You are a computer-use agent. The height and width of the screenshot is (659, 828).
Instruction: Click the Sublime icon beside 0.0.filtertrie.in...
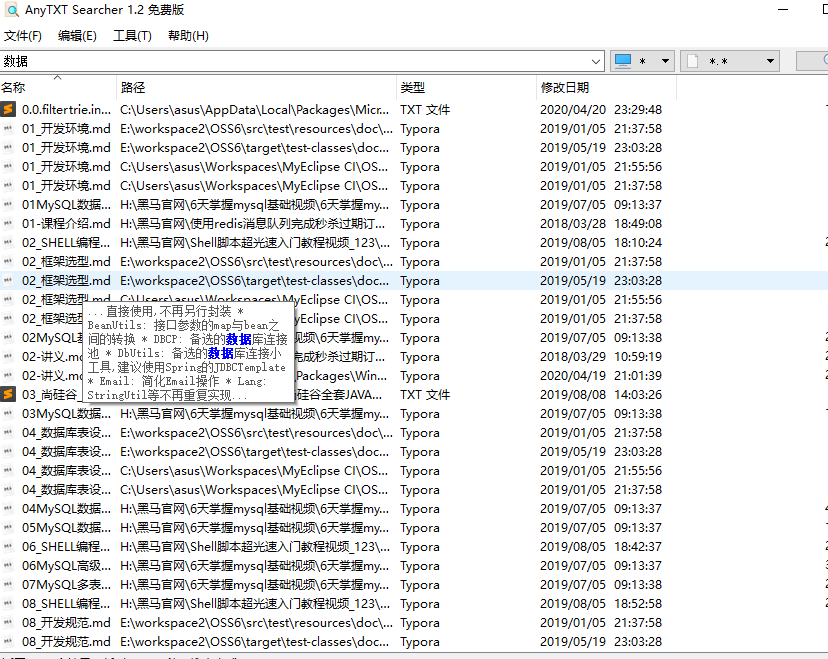(x=8, y=109)
